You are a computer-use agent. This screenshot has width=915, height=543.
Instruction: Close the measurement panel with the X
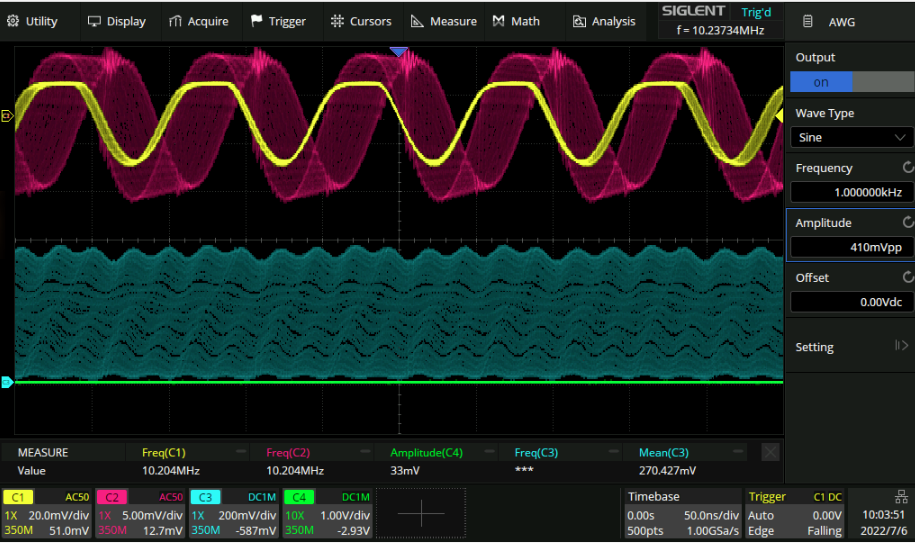point(771,453)
